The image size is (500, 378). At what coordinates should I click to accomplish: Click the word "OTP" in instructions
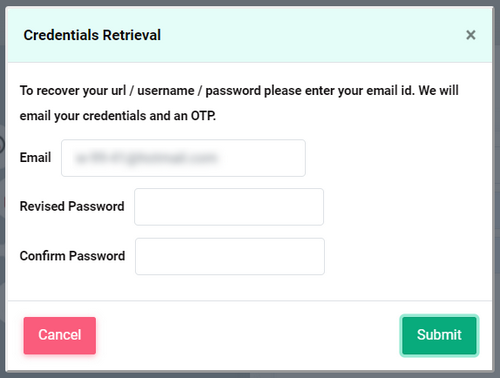pos(203,116)
